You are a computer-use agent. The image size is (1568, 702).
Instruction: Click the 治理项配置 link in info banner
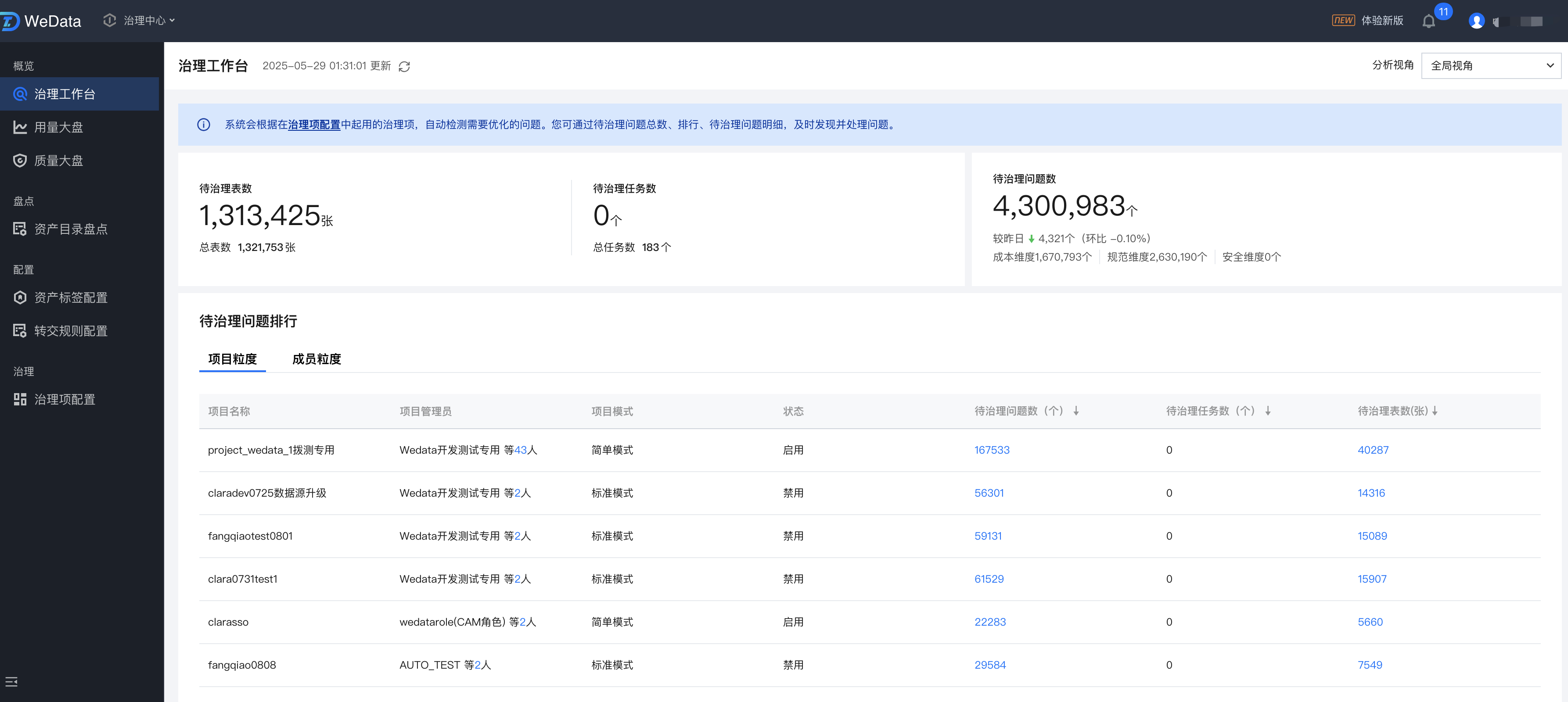[314, 125]
